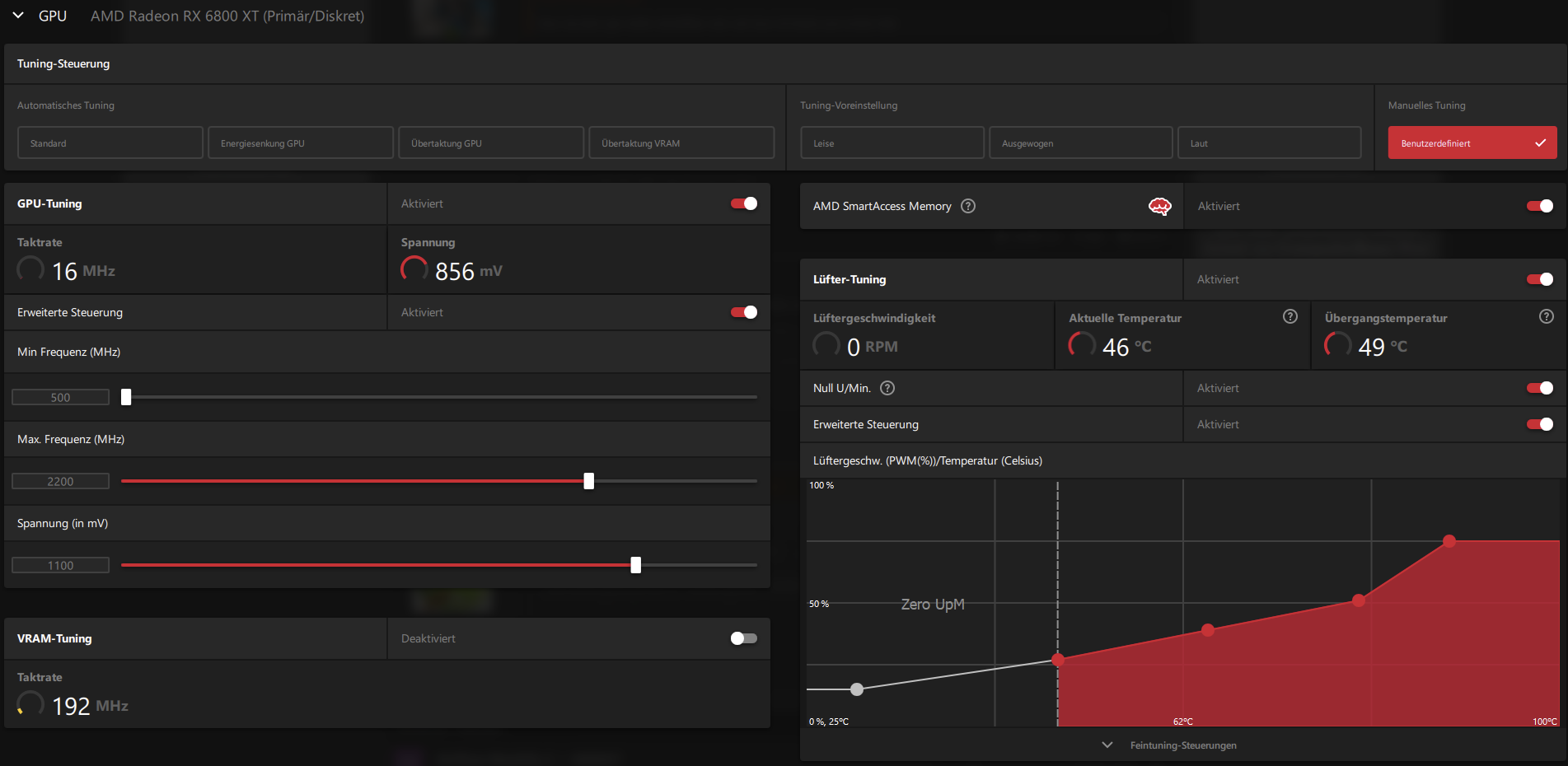Screen dimensions: 1568x766
Task: Collapse the GPU section chevron
Action: pos(18,16)
